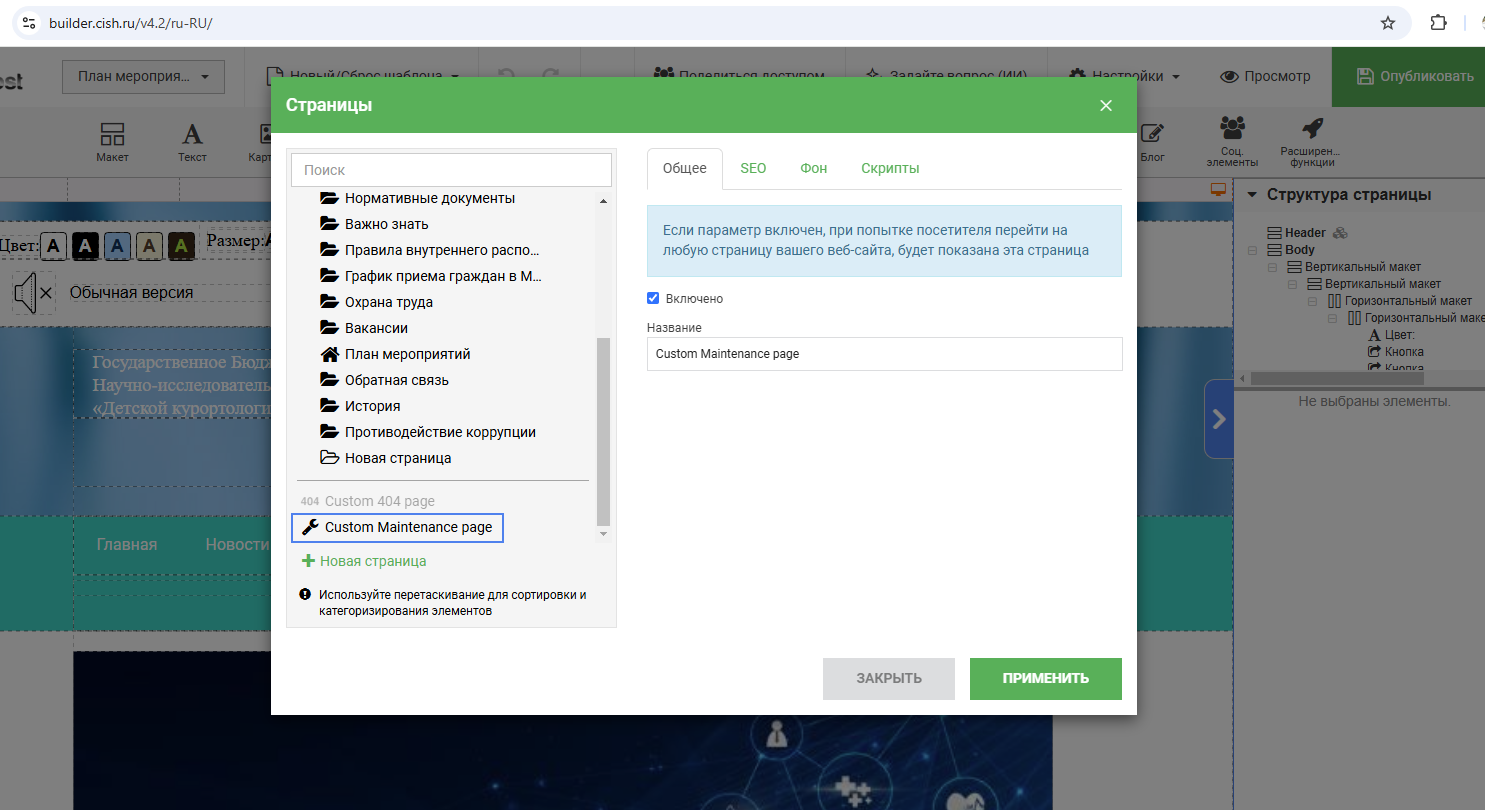Open the Соц. элементы tool
This screenshot has height=810, width=1485.
click(x=1232, y=129)
